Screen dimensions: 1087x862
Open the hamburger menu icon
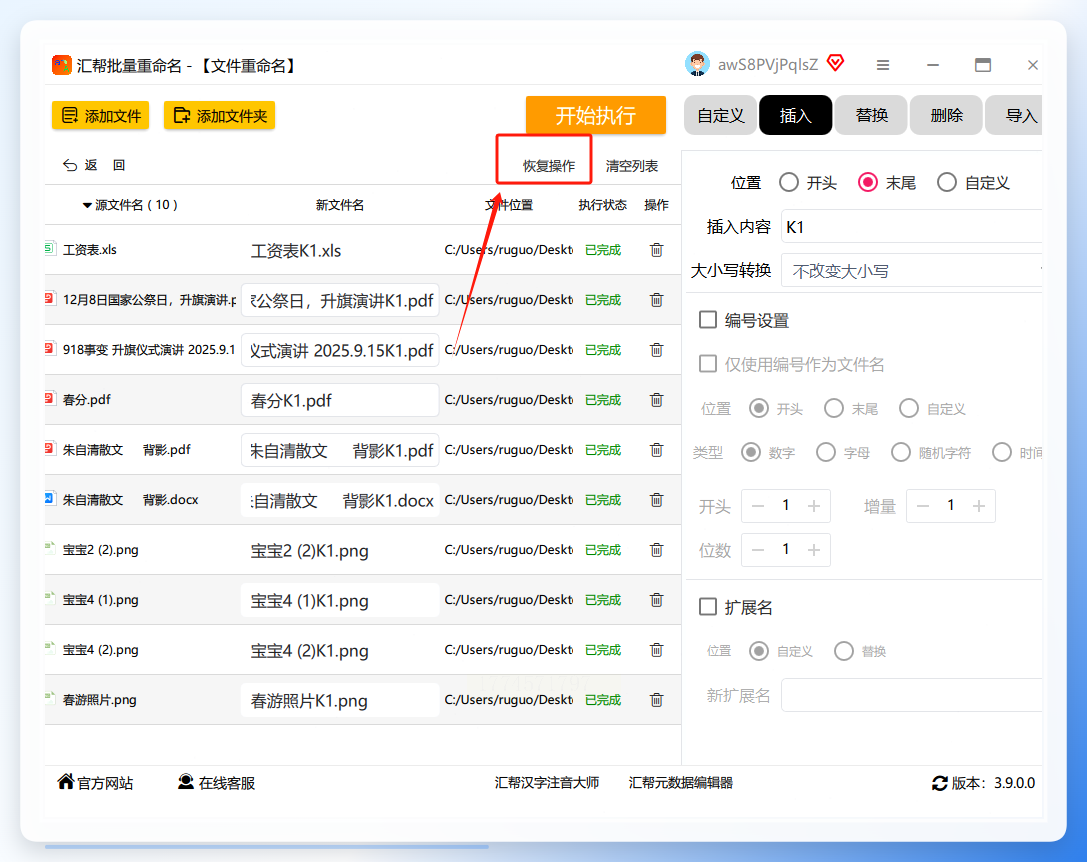click(x=882, y=64)
